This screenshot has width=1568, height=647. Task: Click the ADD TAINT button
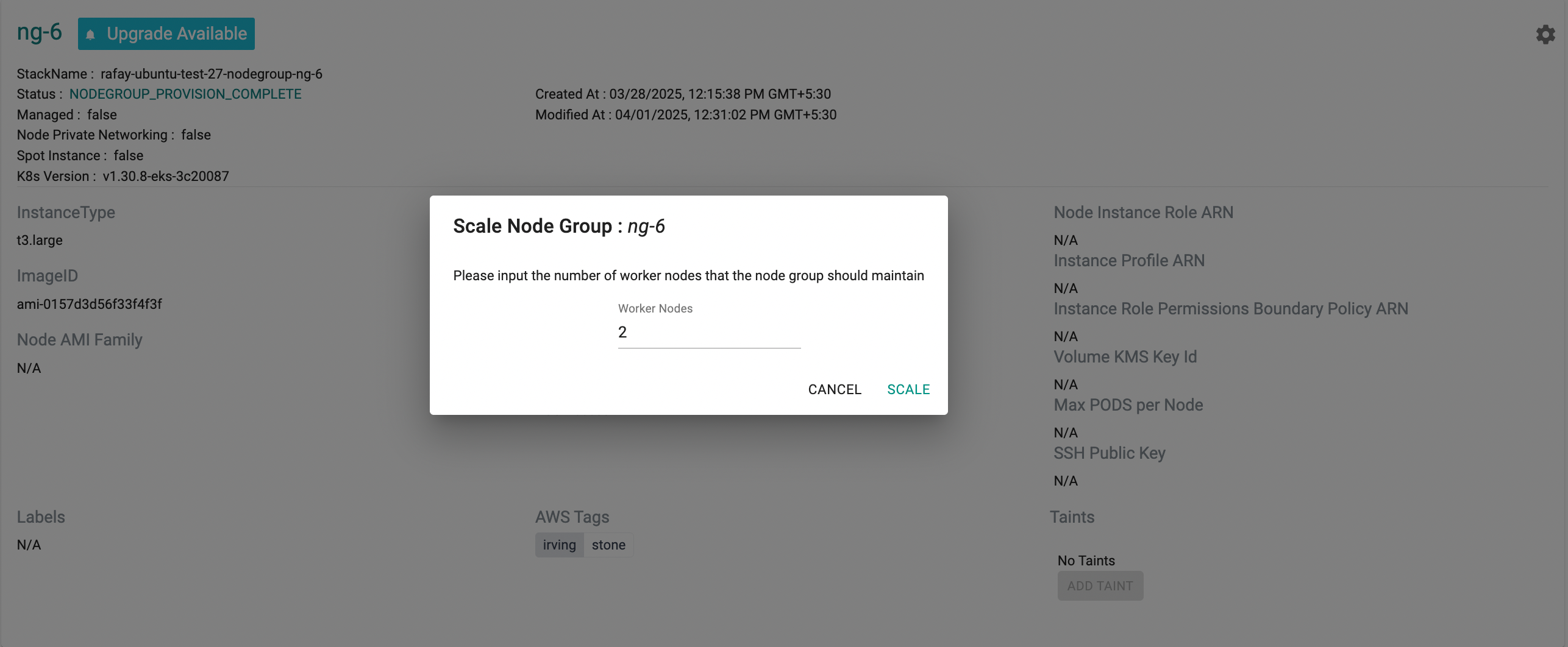tap(1100, 586)
